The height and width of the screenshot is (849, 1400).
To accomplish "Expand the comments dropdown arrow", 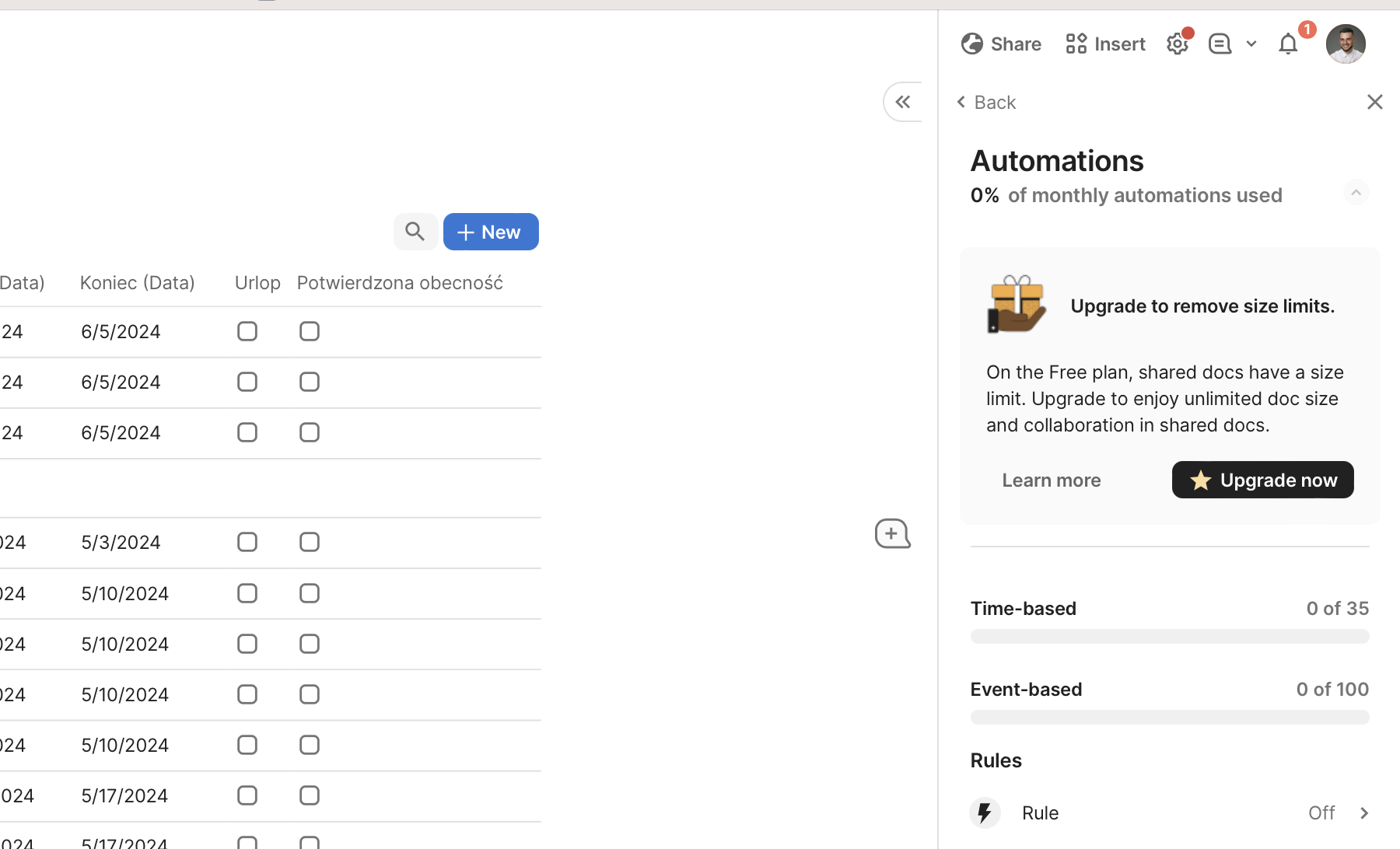I will point(1251,44).
